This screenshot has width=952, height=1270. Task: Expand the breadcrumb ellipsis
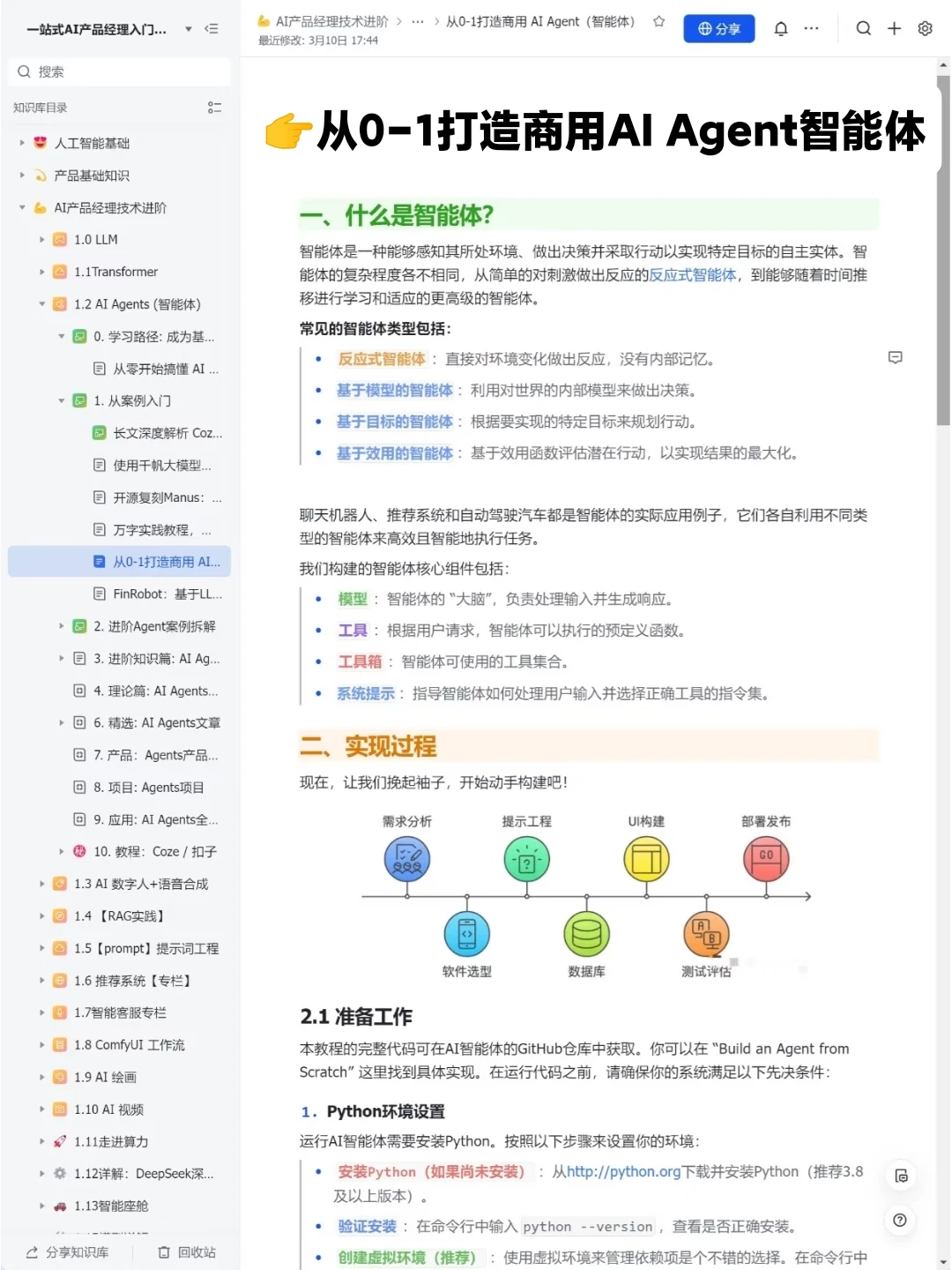pyautogui.click(x=418, y=21)
